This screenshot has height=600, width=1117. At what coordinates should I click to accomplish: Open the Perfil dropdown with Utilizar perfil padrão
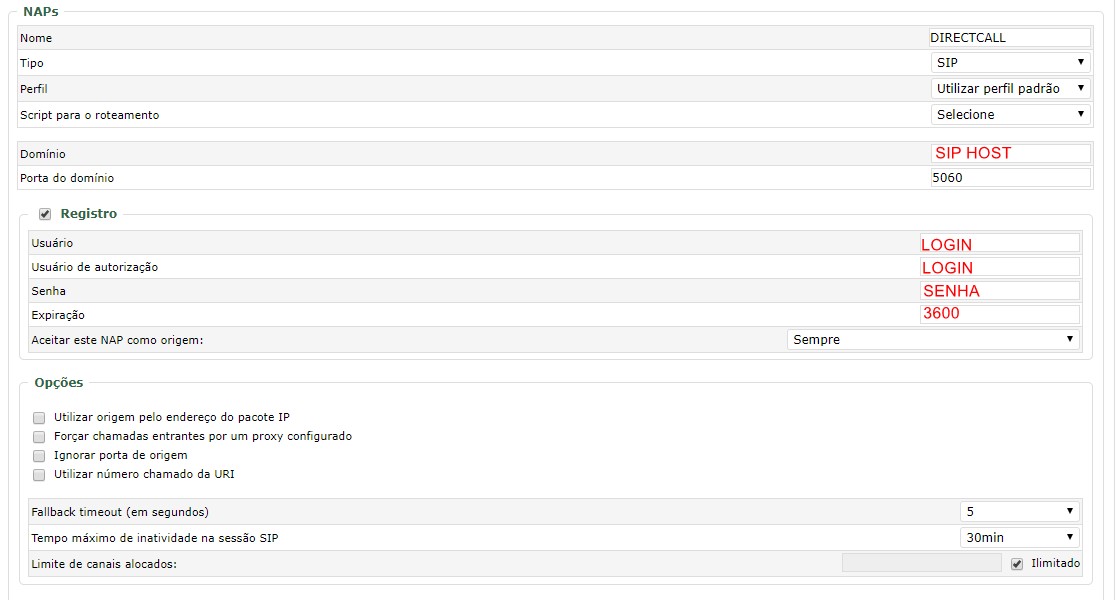pos(1010,88)
